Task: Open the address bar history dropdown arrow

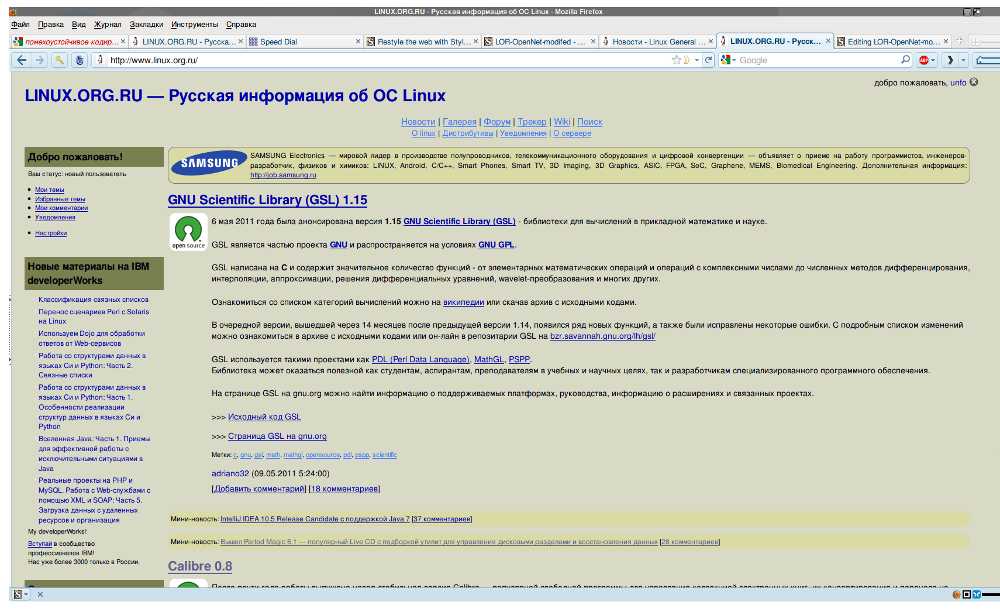Action: click(696, 60)
